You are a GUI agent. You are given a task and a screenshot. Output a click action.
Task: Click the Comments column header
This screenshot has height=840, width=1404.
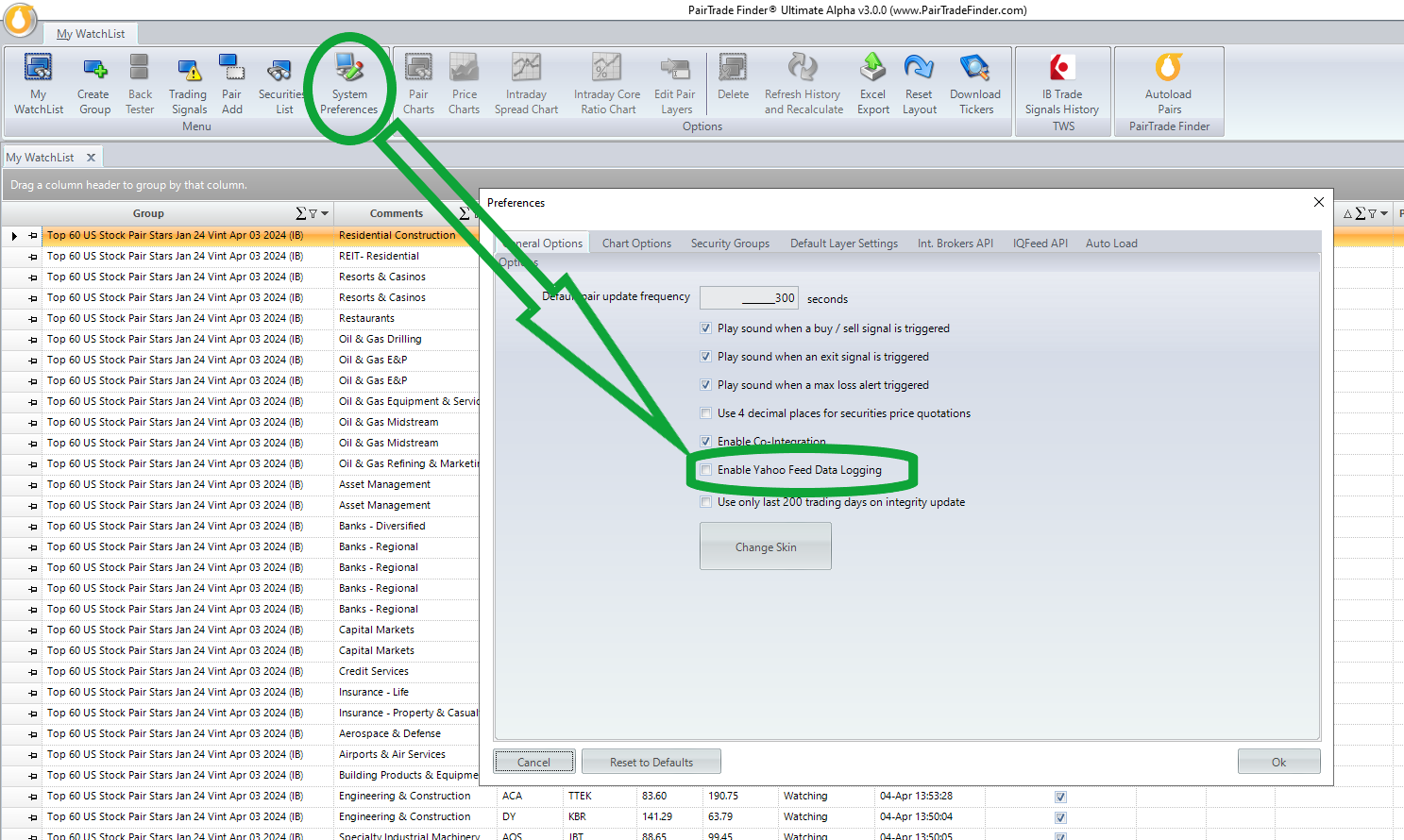(397, 214)
